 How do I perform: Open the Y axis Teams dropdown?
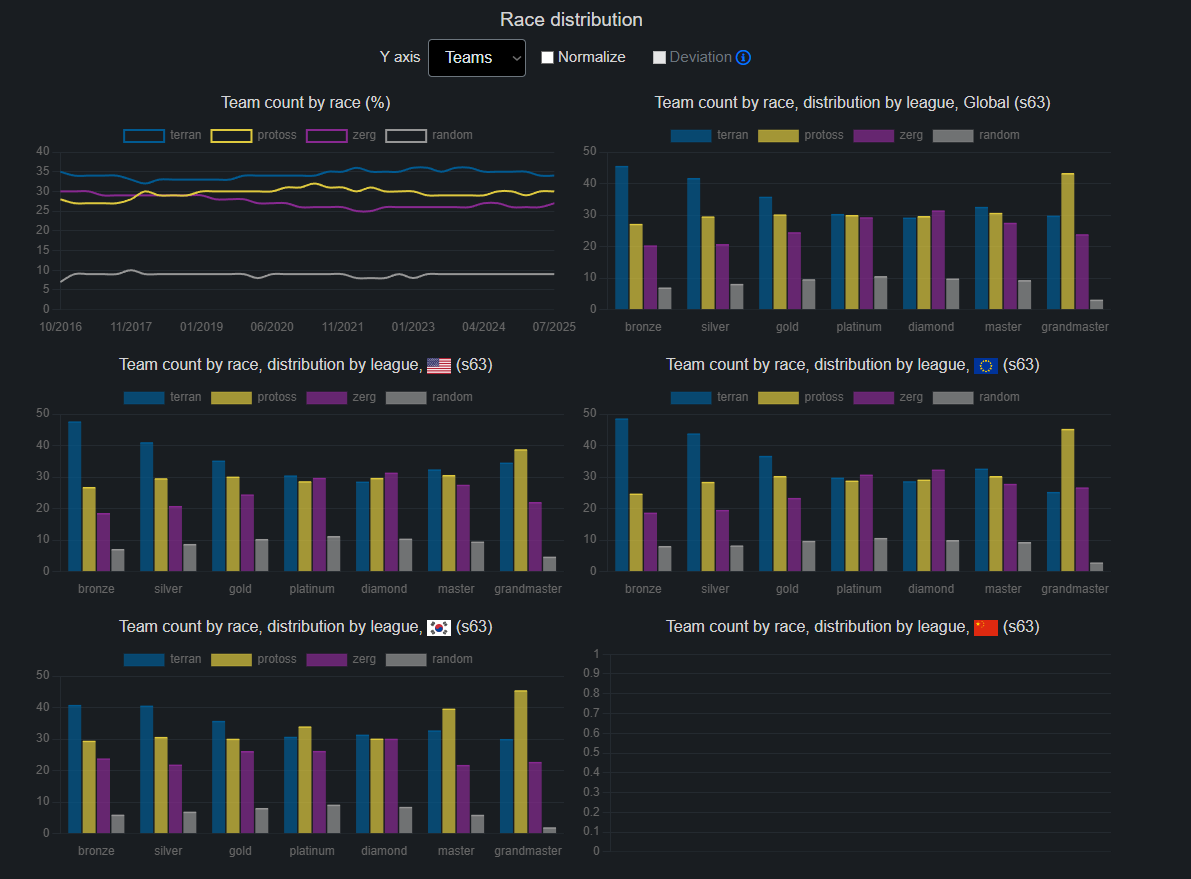coord(476,58)
